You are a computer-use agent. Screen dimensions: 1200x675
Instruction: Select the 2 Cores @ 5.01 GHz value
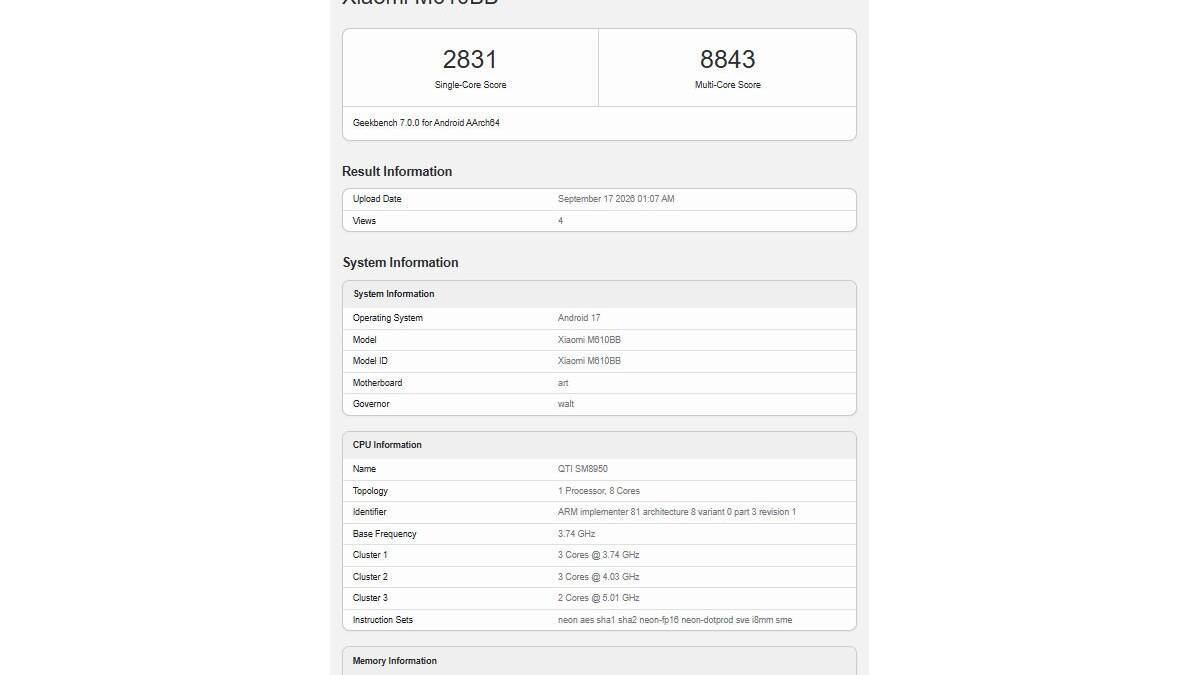click(x=599, y=598)
